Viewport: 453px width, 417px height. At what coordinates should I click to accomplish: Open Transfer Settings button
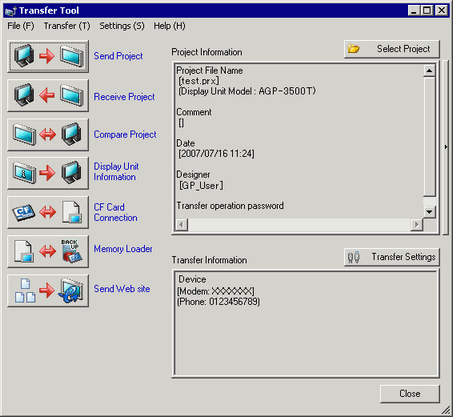click(x=392, y=257)
